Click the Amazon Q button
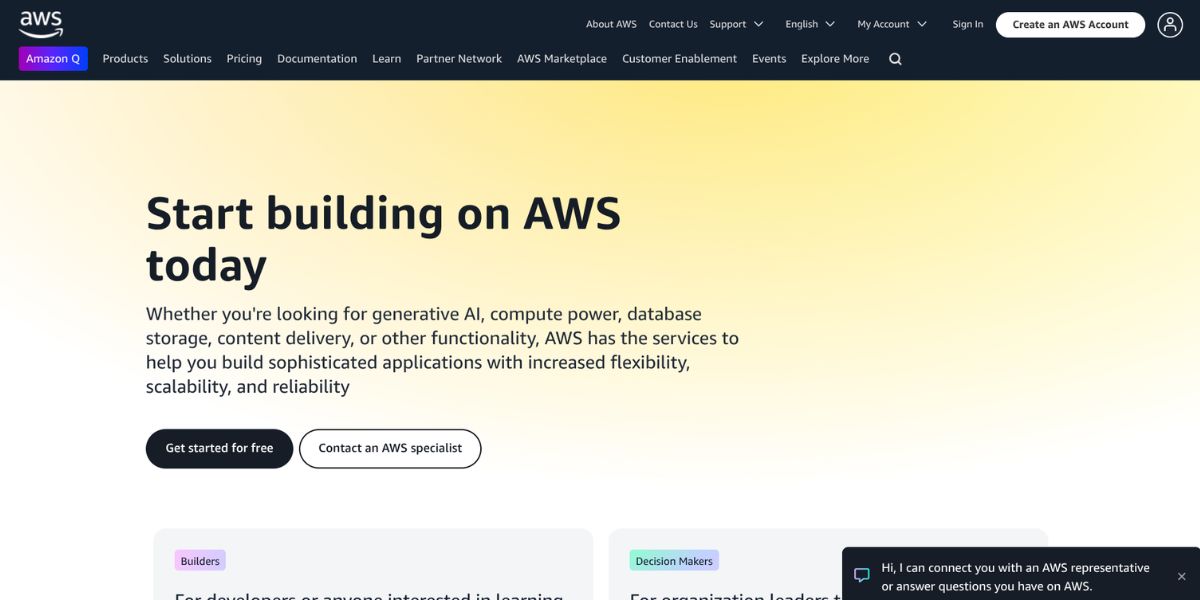Viewport: 1200px width, 600px height. 53,59
